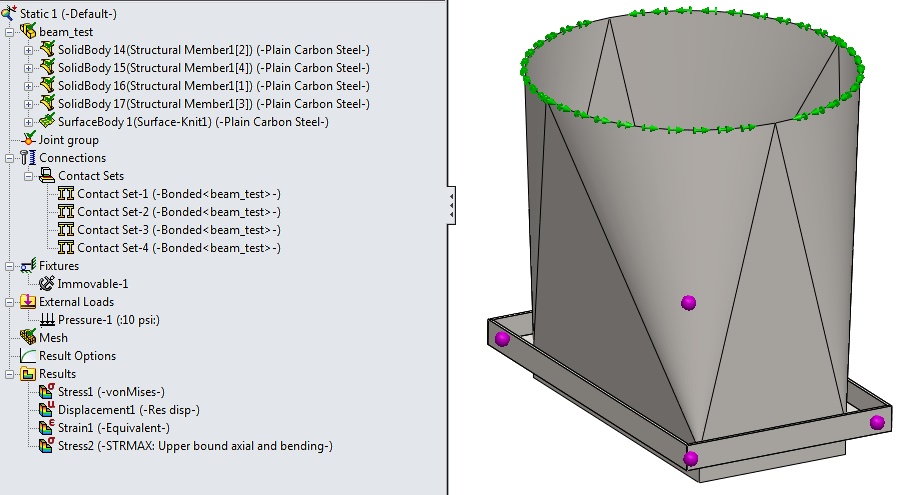
Task: Select the SolidBody 14 beam icon
Action: 47,49
